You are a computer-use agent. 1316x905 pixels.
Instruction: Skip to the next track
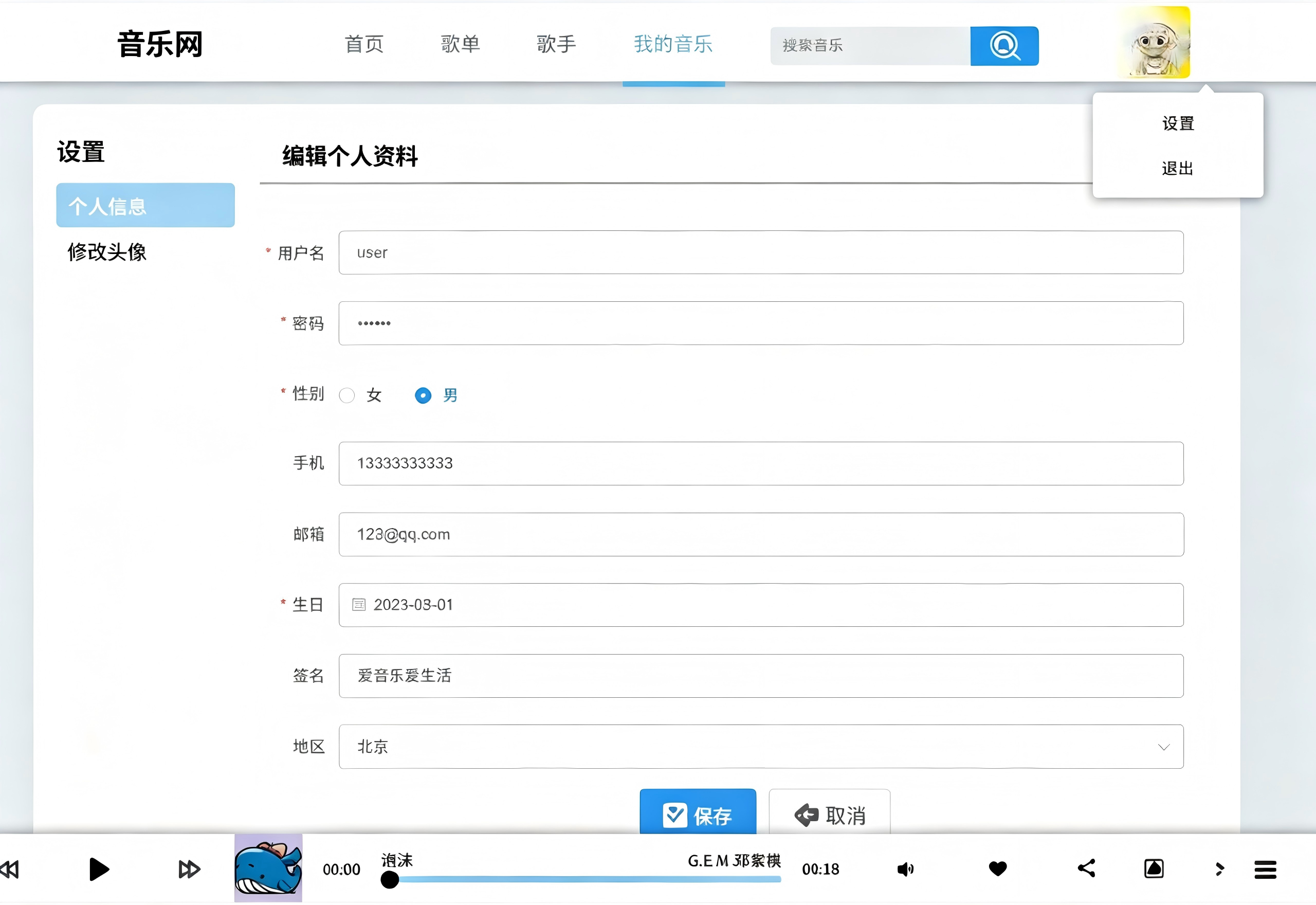click(x=189, y=870)
